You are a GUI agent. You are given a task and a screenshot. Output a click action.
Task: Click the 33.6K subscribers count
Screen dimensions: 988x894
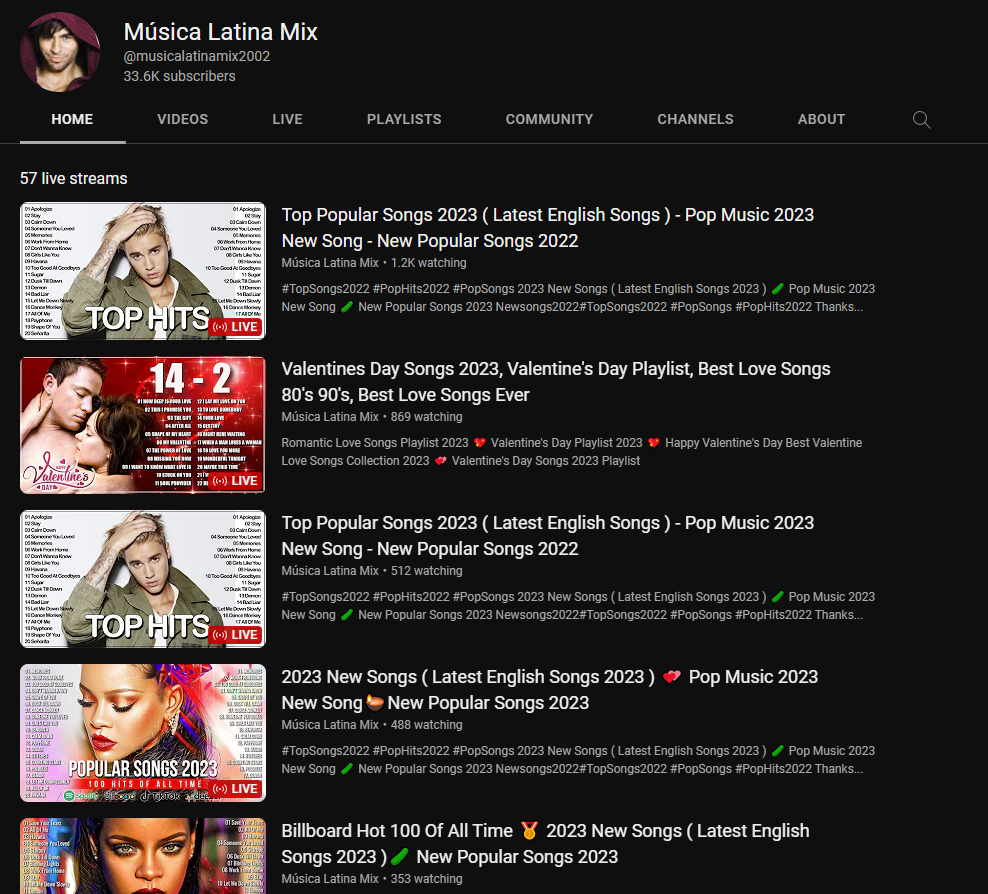(180, 76)
